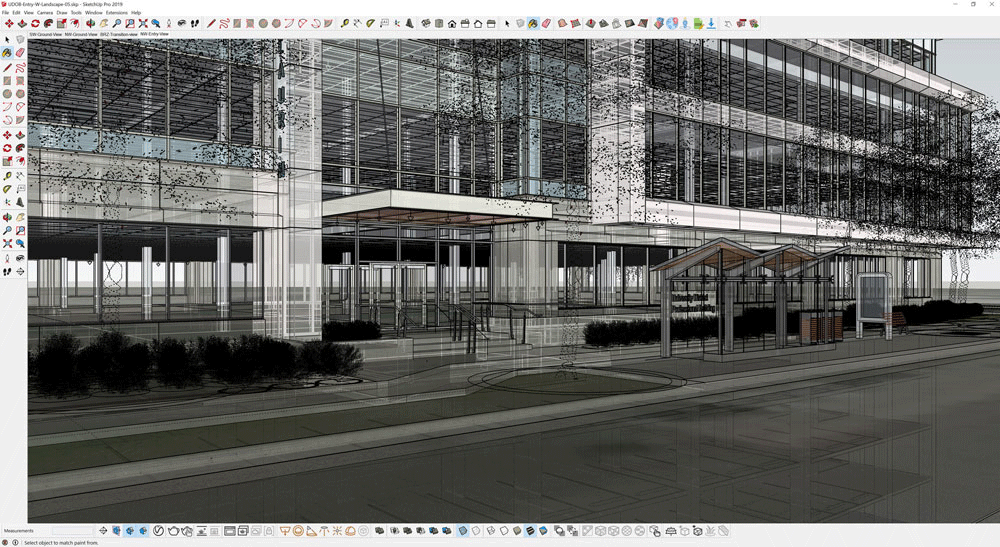Open the Tools menu
The image size is (1000, 547).
click(x=76, y=12)
